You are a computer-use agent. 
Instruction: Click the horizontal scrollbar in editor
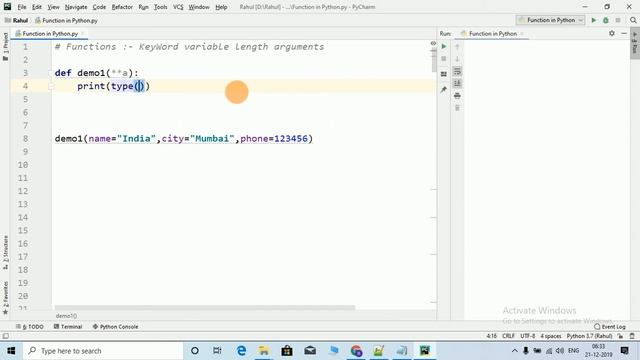(205, 307)
